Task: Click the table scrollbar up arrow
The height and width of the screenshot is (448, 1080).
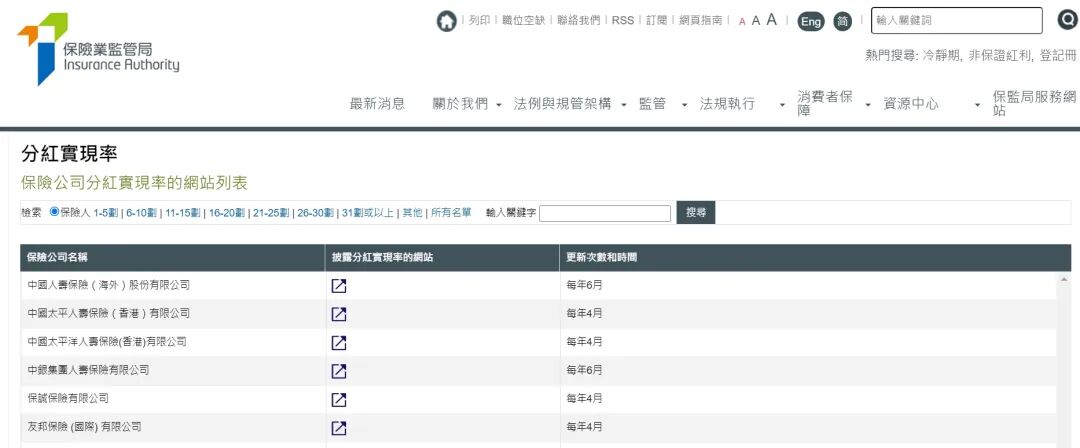Action: click(1064, 280)
